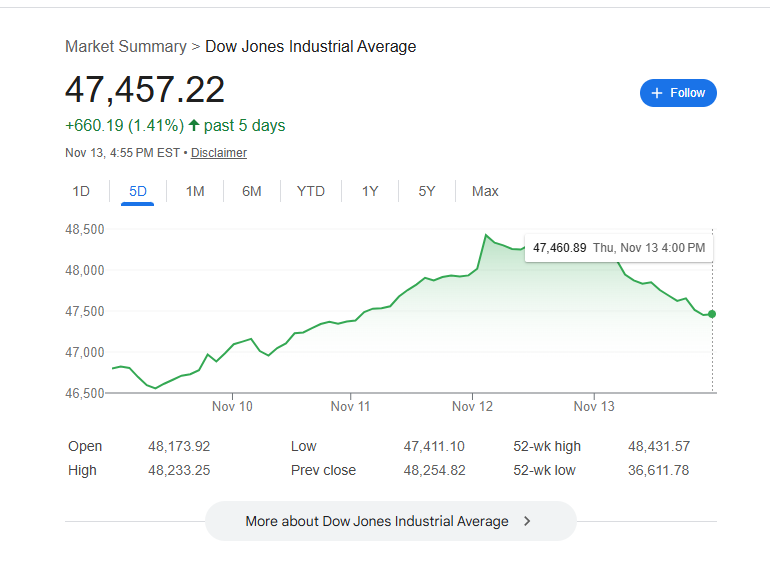Expand using the chevron next to More about

[x=527, y=521]
